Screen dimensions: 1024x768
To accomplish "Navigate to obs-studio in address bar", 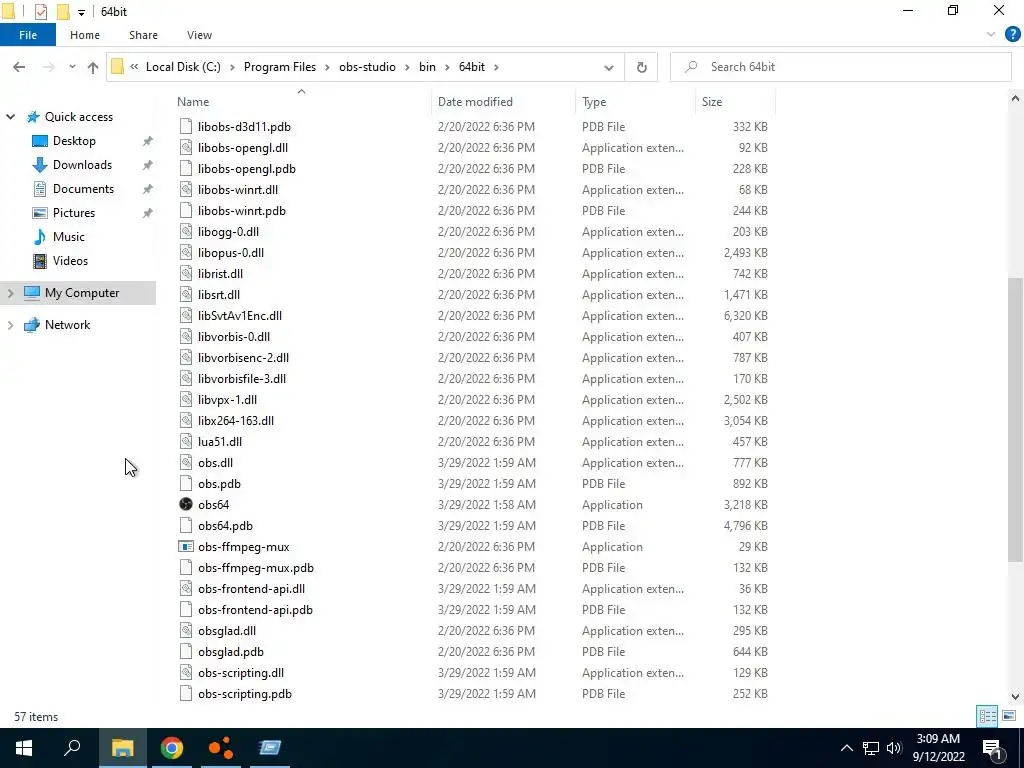I will (367, 67).
